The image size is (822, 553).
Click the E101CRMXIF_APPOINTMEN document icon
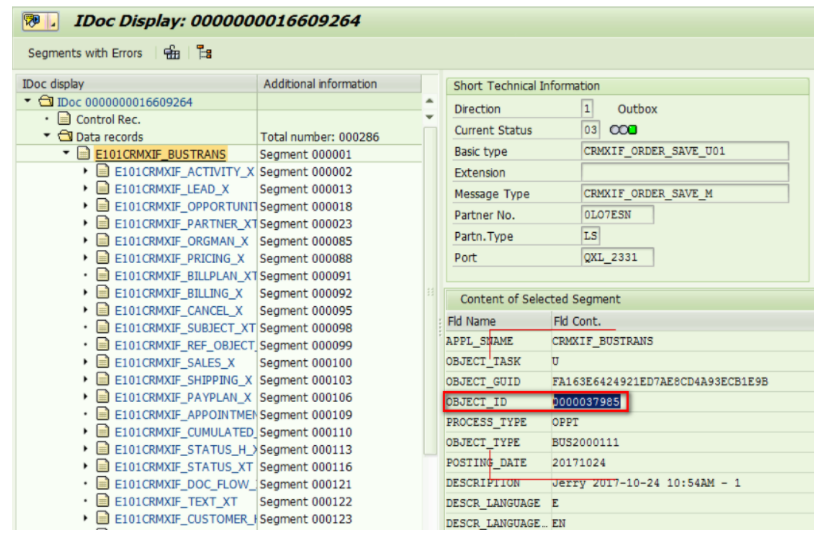[103, 414]
